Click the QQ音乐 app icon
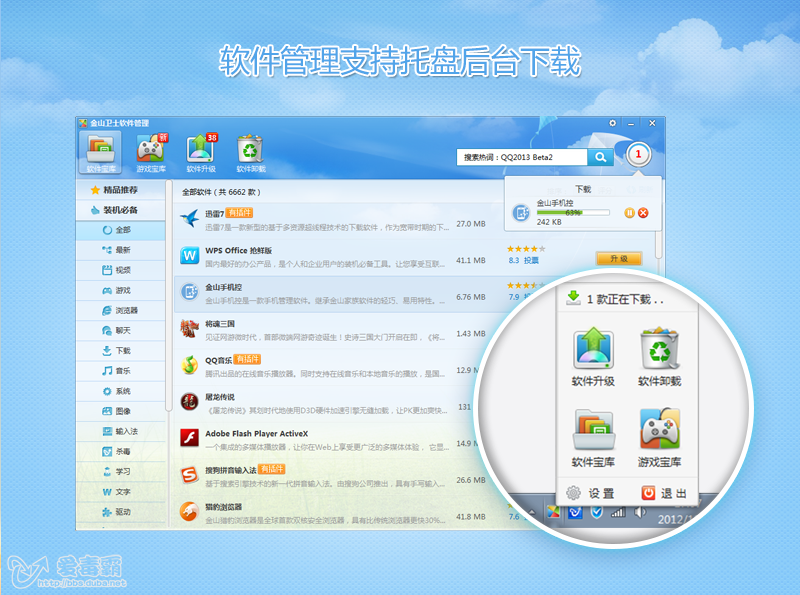The image size is (800, 595). coord(189,365)
